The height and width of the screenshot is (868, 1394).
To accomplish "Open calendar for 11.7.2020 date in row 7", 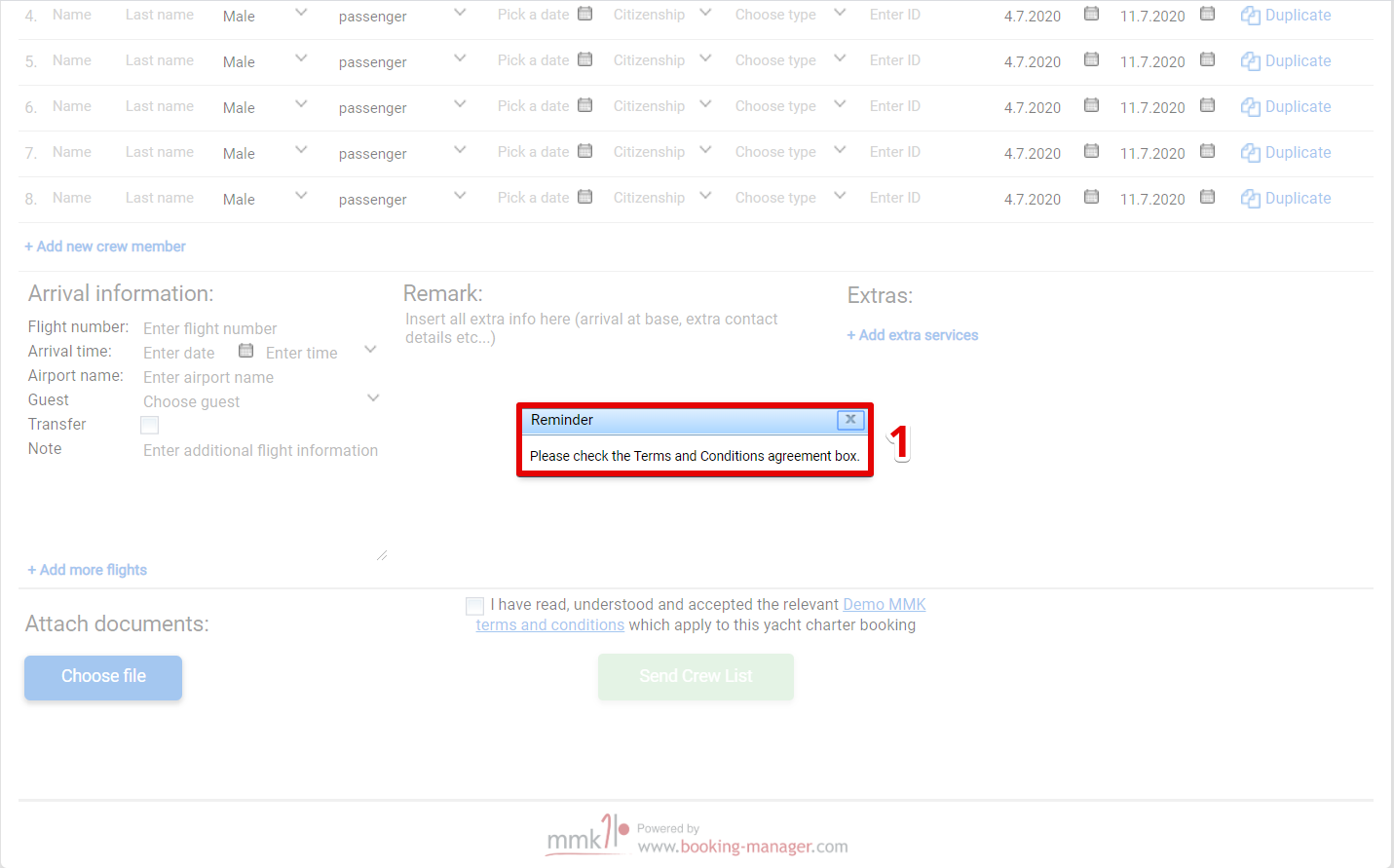I will pyautogui.click(x=1207, y=151).
